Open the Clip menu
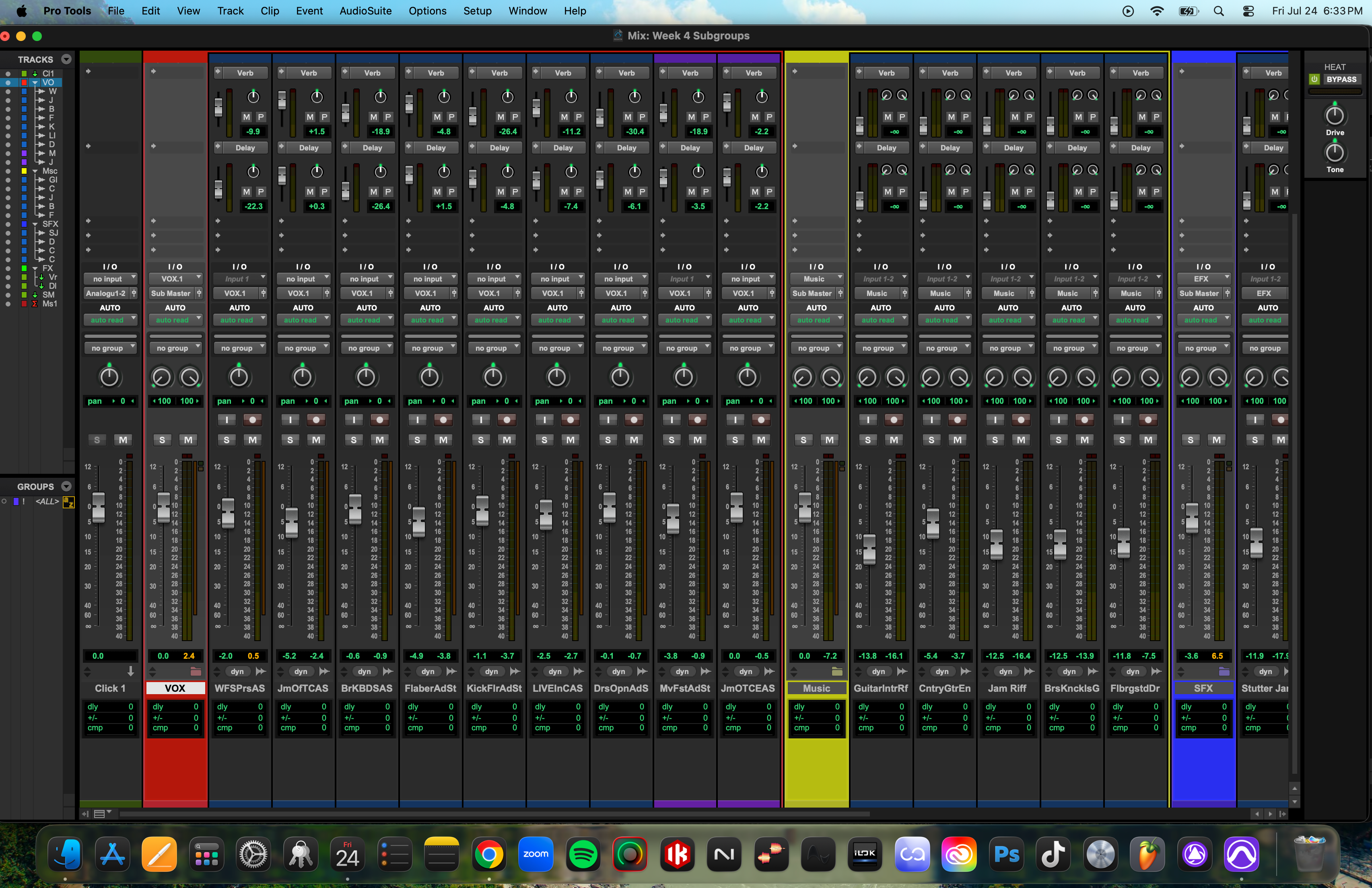Viewport: 1372px width, 888px height. point(269,11)
